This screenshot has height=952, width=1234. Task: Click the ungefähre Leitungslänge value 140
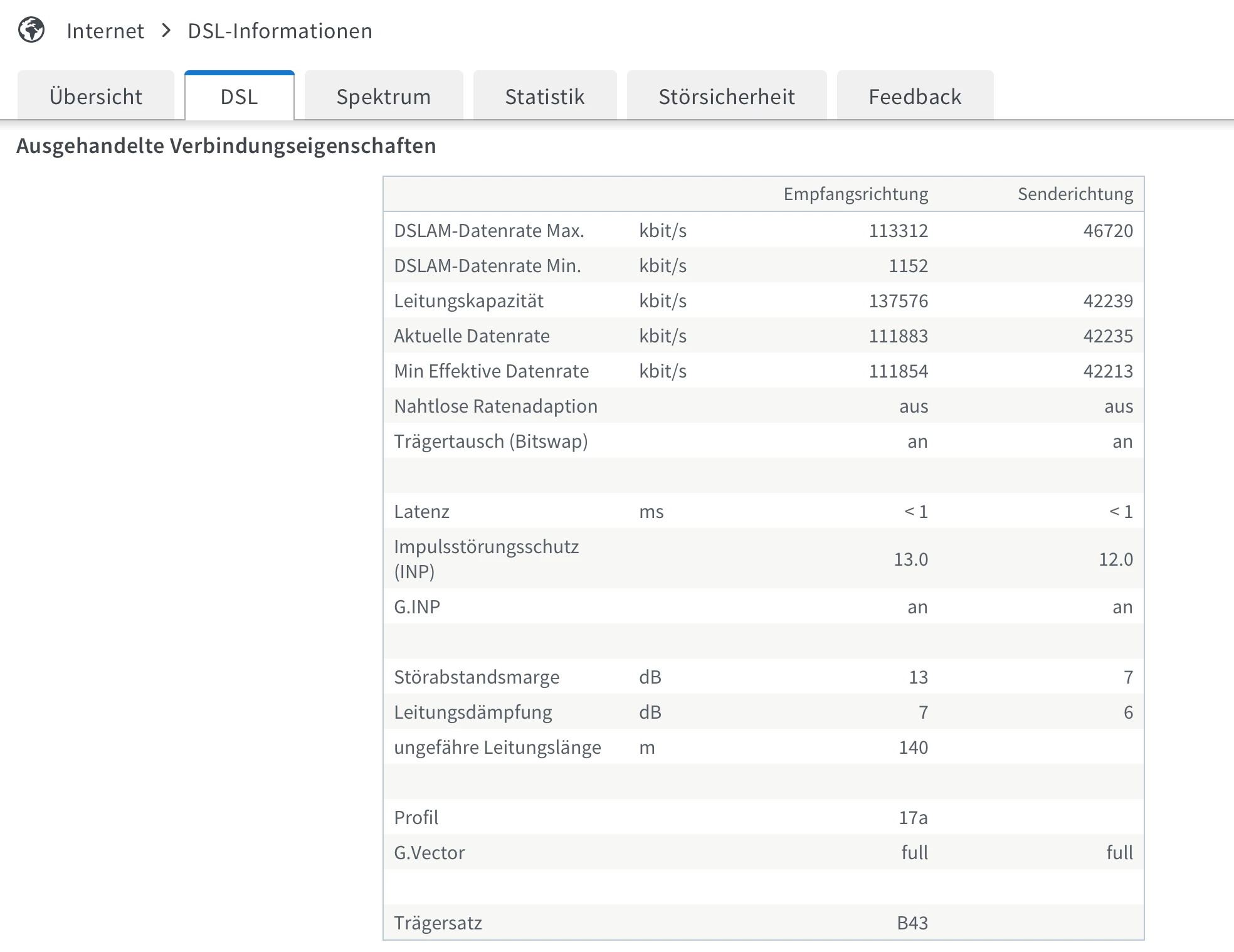tap(913, 748)
